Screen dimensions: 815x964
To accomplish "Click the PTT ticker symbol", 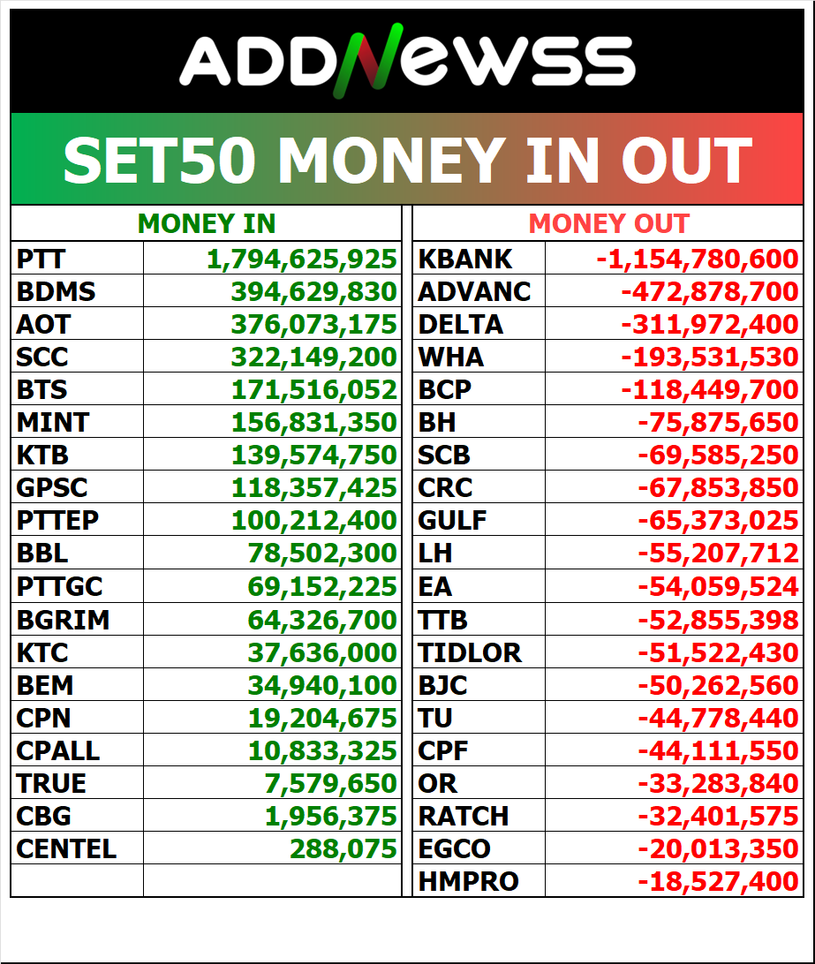I will pos(41,260).
